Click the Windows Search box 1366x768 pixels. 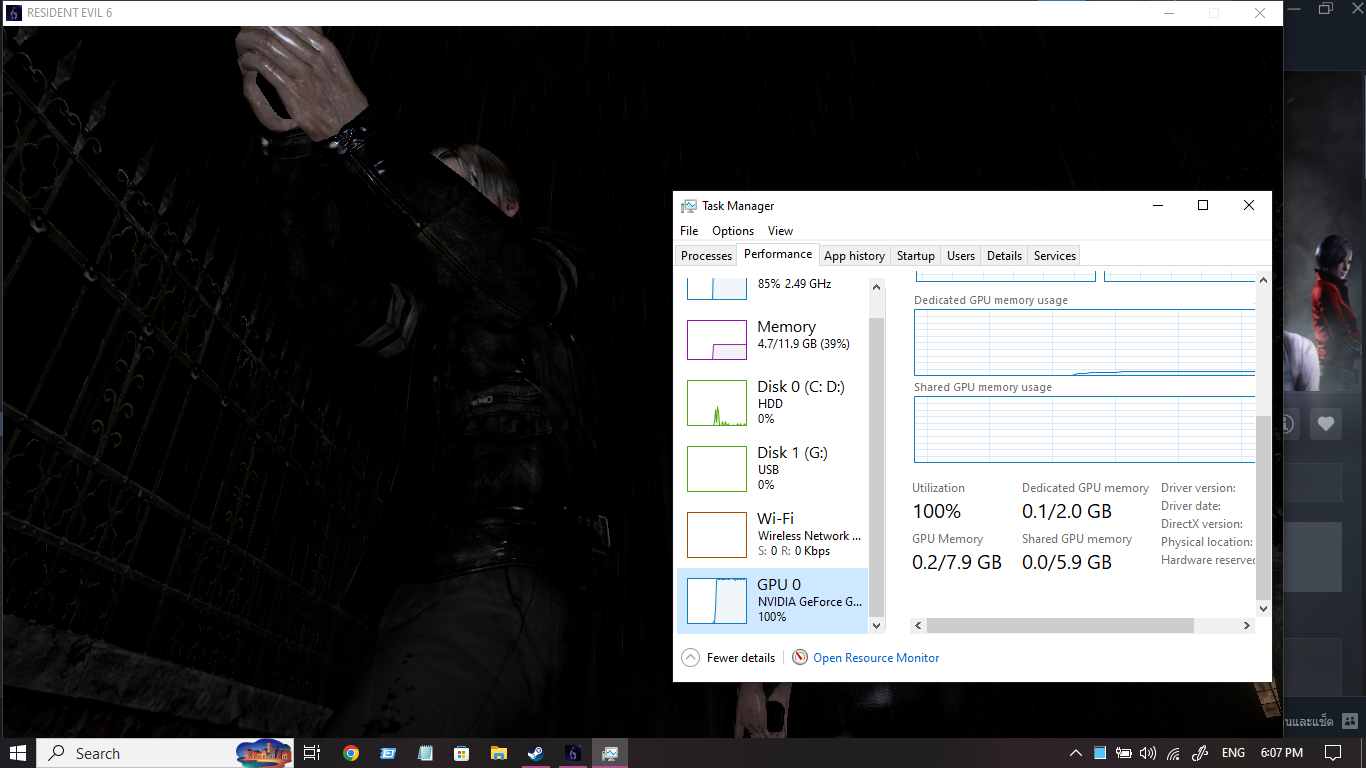(x=166, y=753)
